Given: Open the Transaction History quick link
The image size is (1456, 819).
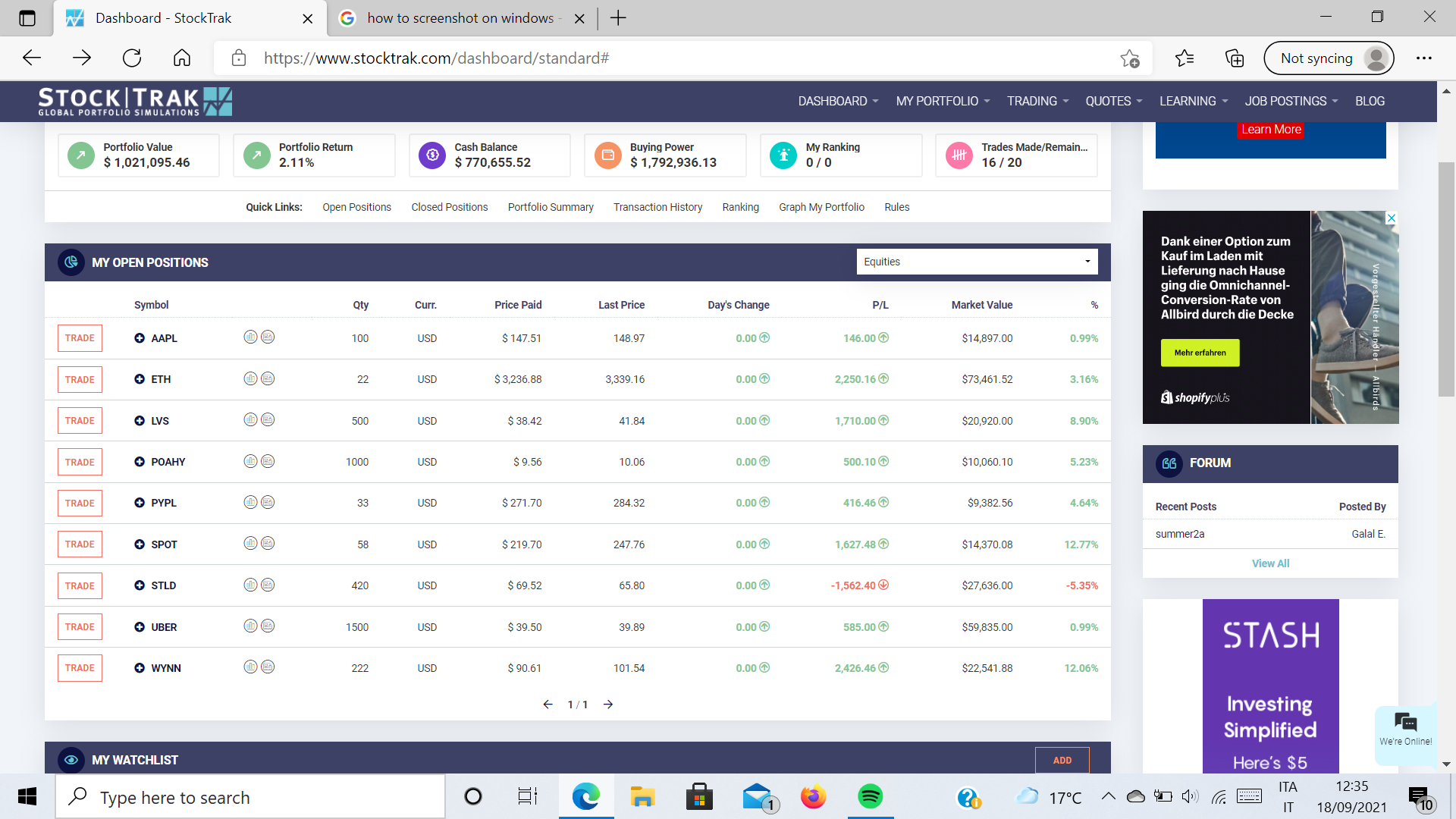Looking at the screenshot, I should coord(657,207).
